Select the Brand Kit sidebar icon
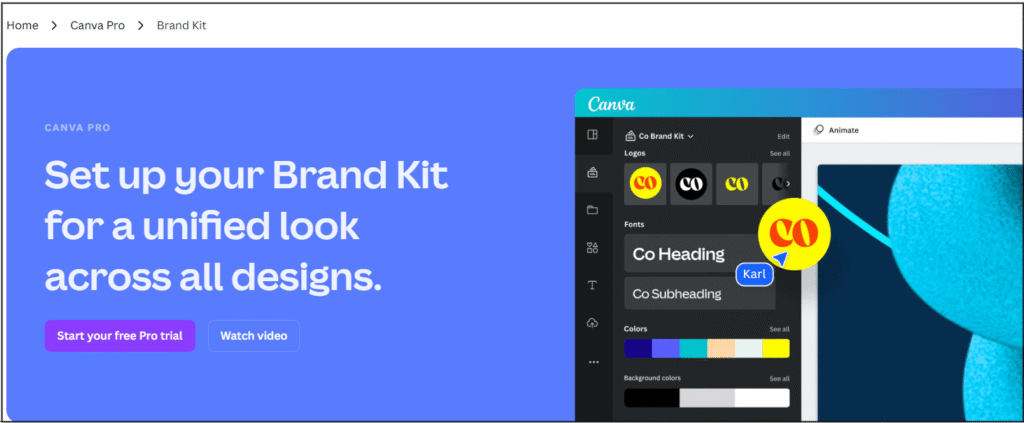Screen dimensions: 1024x423 (x=592, y=172)
